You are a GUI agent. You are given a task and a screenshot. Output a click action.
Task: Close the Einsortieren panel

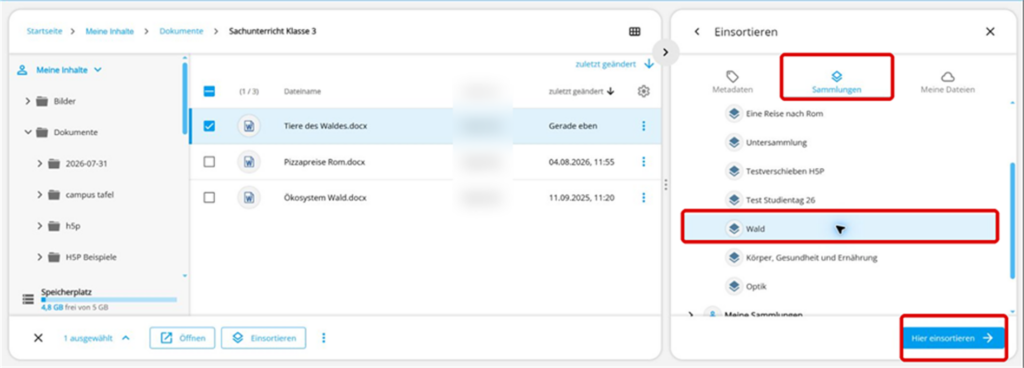[x=990, y=31]
